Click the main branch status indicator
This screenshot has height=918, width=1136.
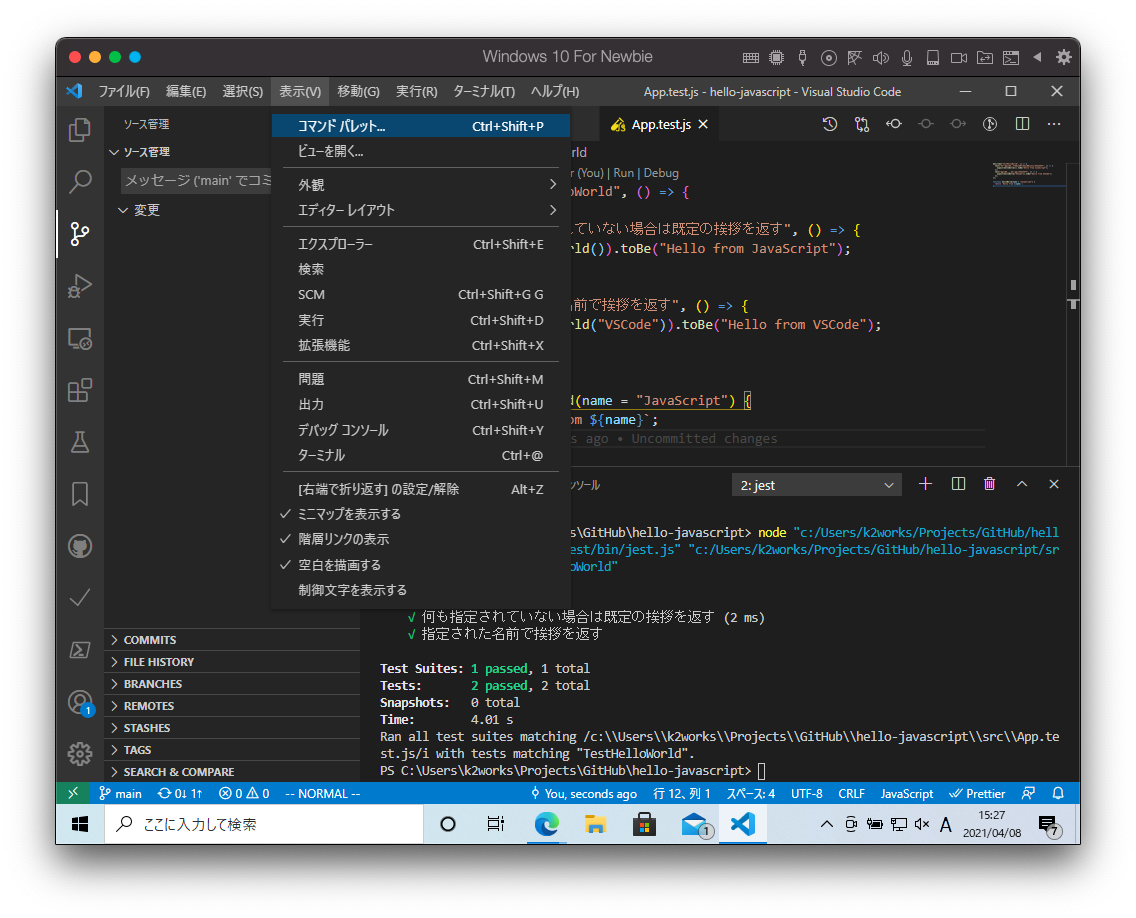(121, 794)
